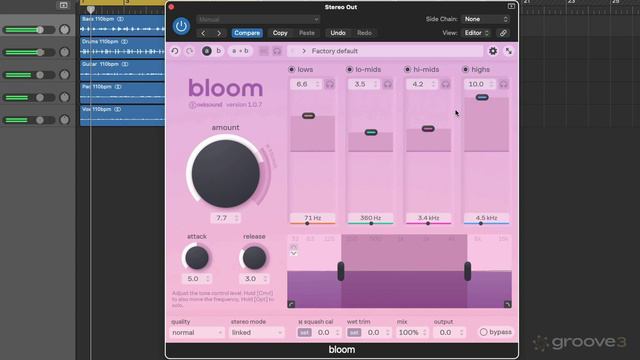
Task: Solo the lo-mids band headphones icon
Action: (388, 84)
